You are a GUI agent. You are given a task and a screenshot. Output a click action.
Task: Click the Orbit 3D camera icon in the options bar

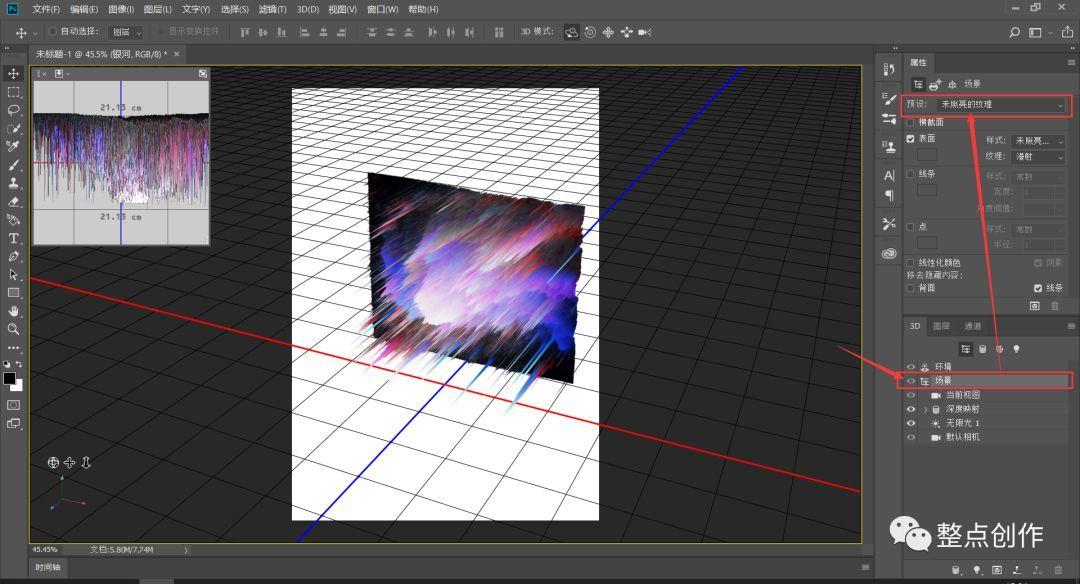[x=572, y=32]
